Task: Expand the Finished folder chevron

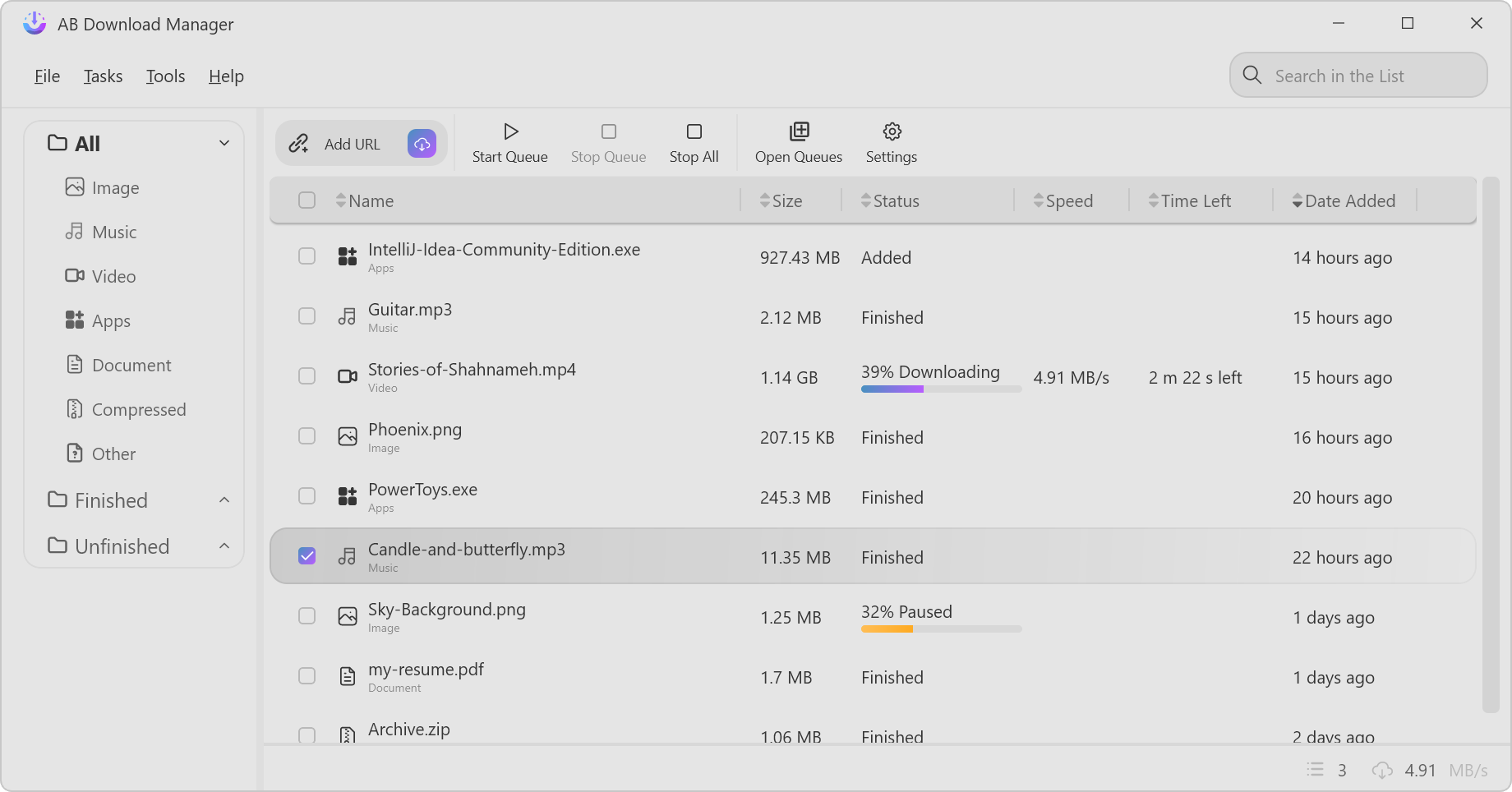Action: tap(224, 500)
